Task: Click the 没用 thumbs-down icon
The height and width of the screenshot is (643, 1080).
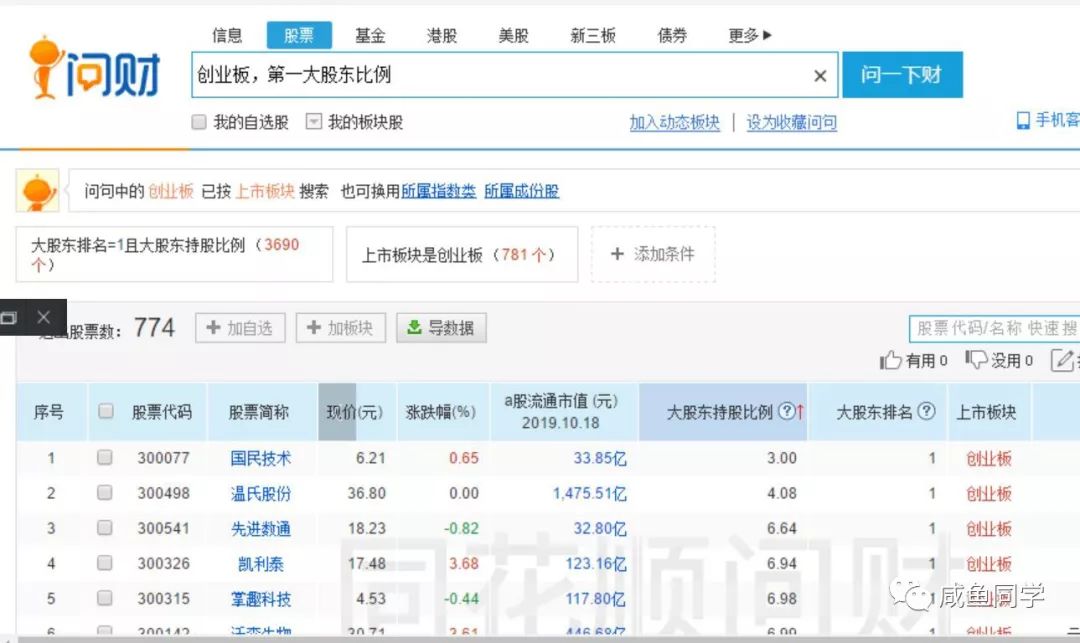Action: (976, 359)
